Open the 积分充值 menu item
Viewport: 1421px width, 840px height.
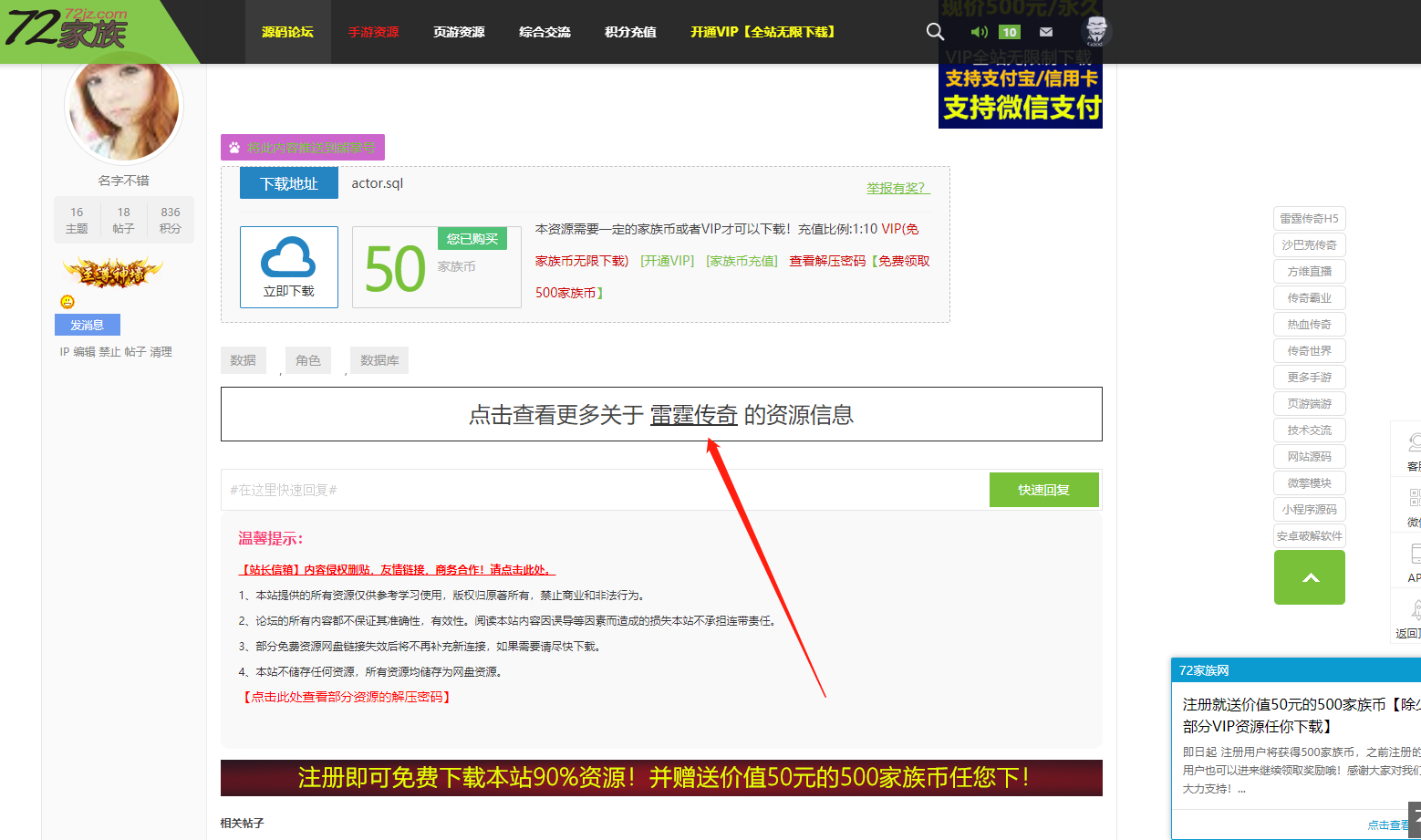[630, 32]
